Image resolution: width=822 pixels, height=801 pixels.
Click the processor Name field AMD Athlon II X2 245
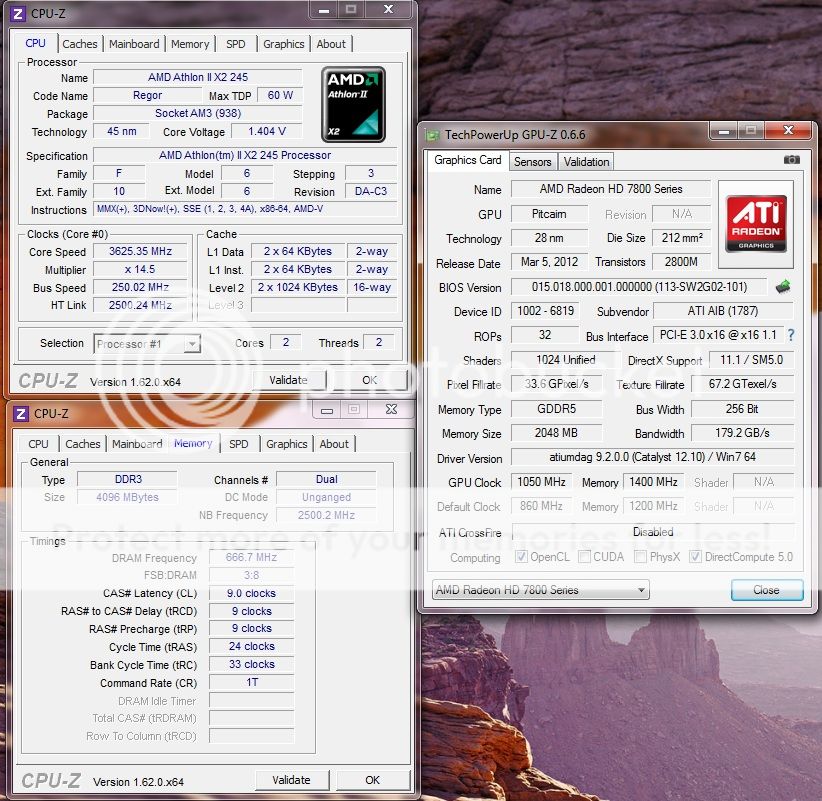tap(198, 77)
